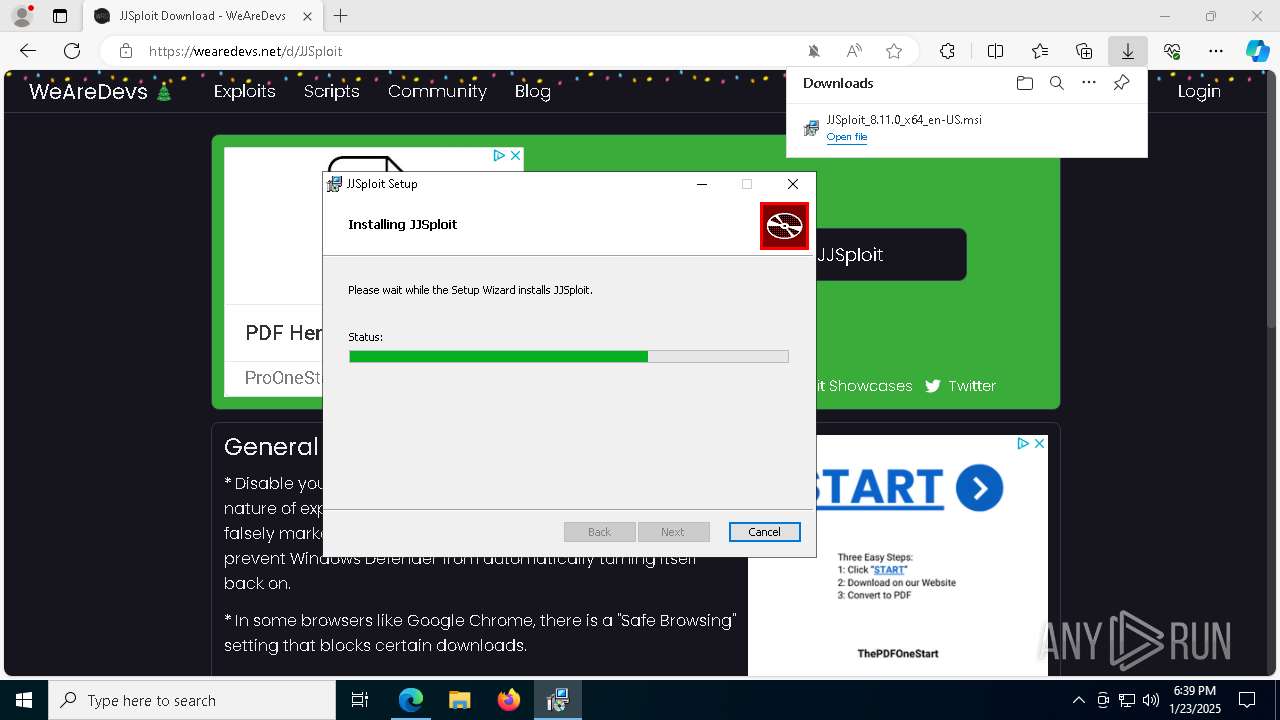
Task: Open Task View on taskbar
Action: tap(360, 700)
